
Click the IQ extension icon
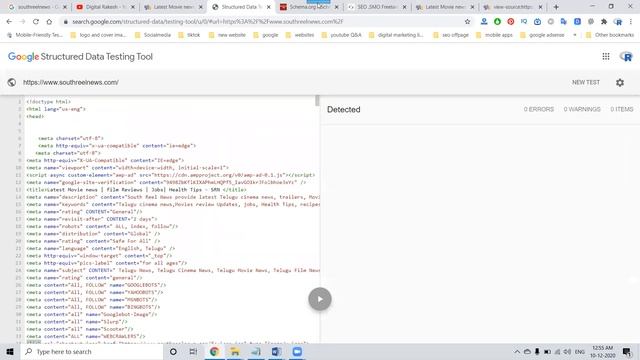click(x=524, y=22)
